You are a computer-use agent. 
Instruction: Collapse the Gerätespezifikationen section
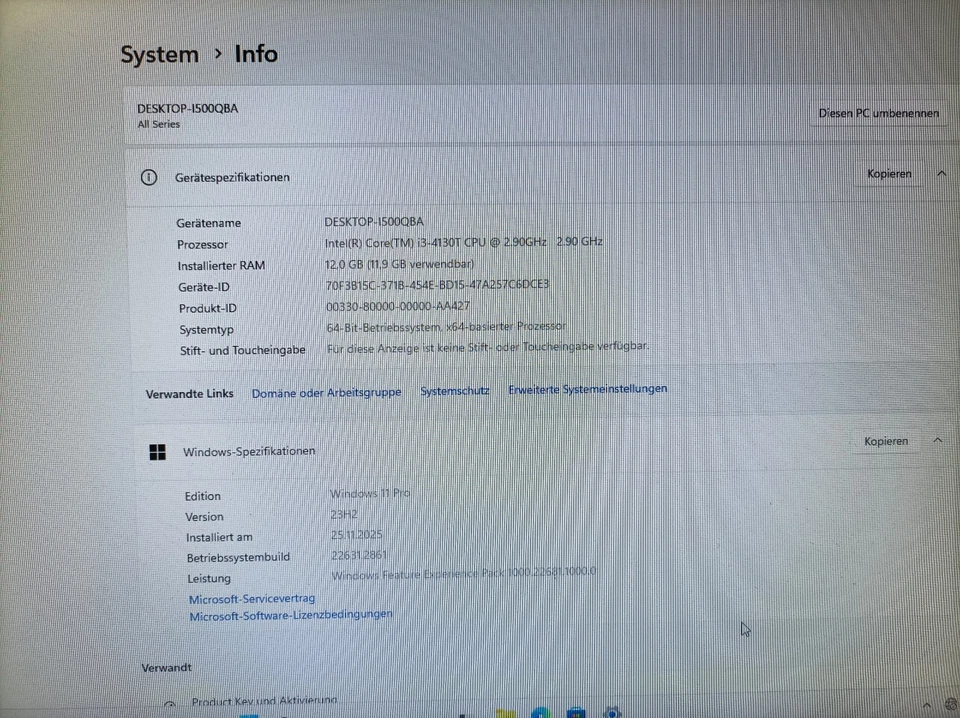[941, 173]
